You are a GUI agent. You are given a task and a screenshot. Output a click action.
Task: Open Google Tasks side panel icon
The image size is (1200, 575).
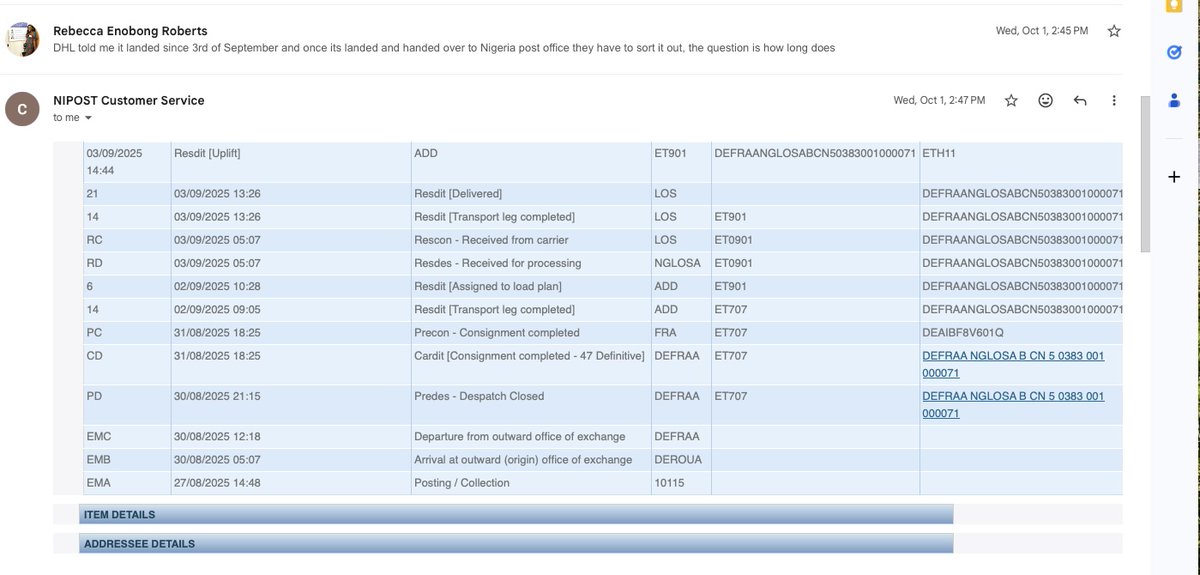tap(1174, 52)
